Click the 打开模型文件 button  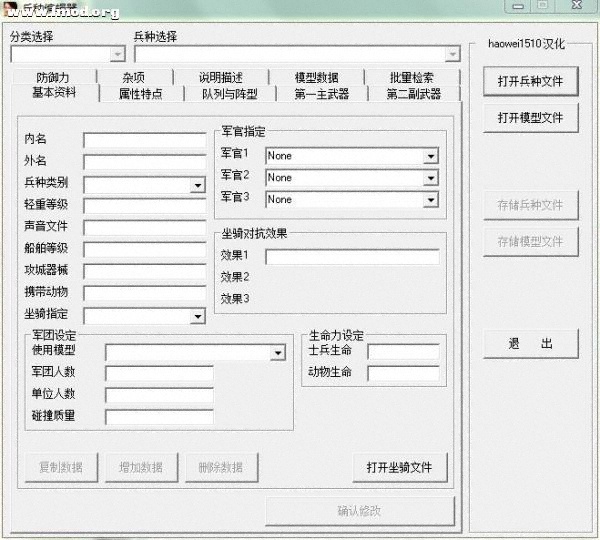coord(530,118)
